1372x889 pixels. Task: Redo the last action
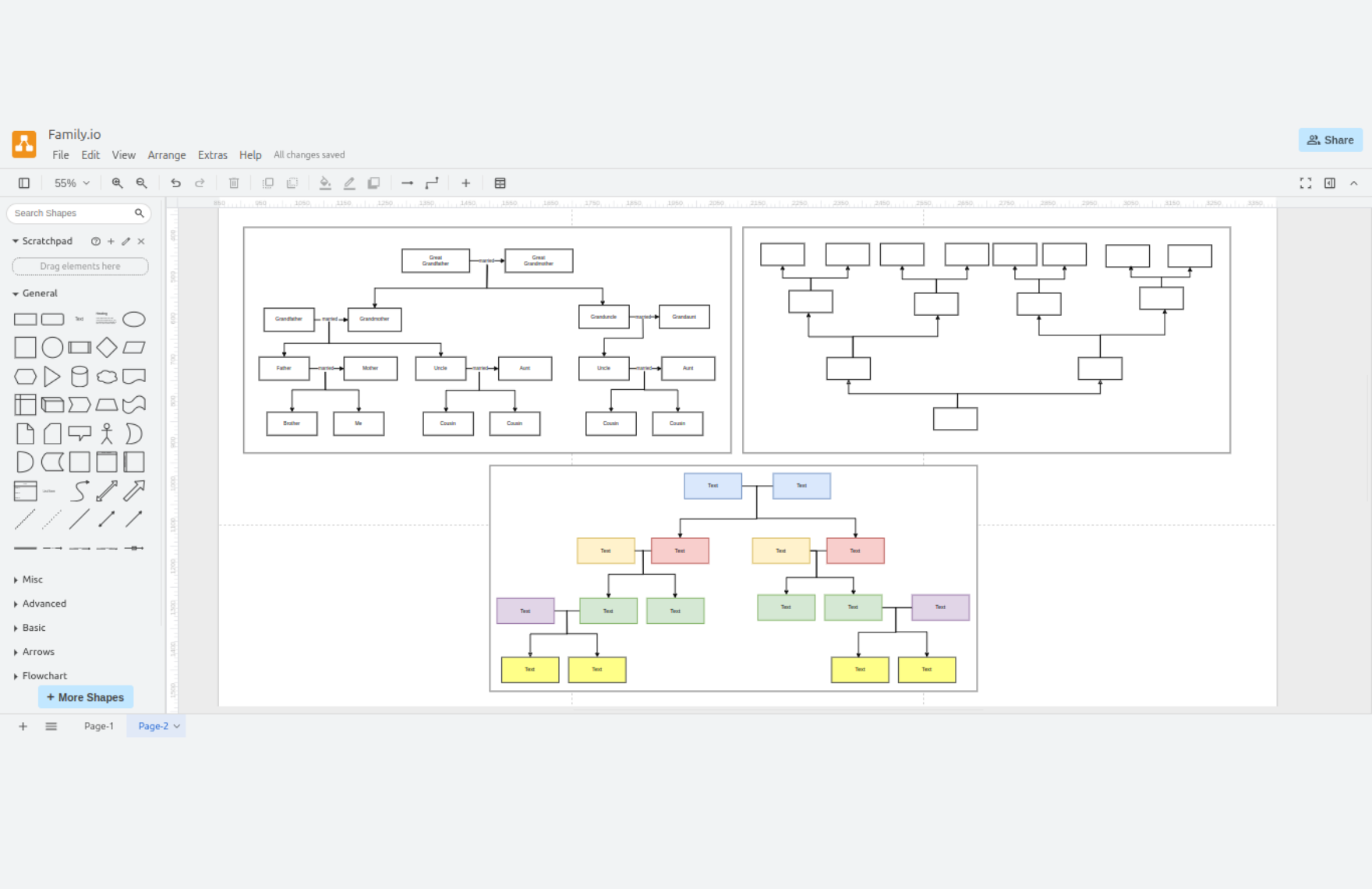(x=200, y=183)
